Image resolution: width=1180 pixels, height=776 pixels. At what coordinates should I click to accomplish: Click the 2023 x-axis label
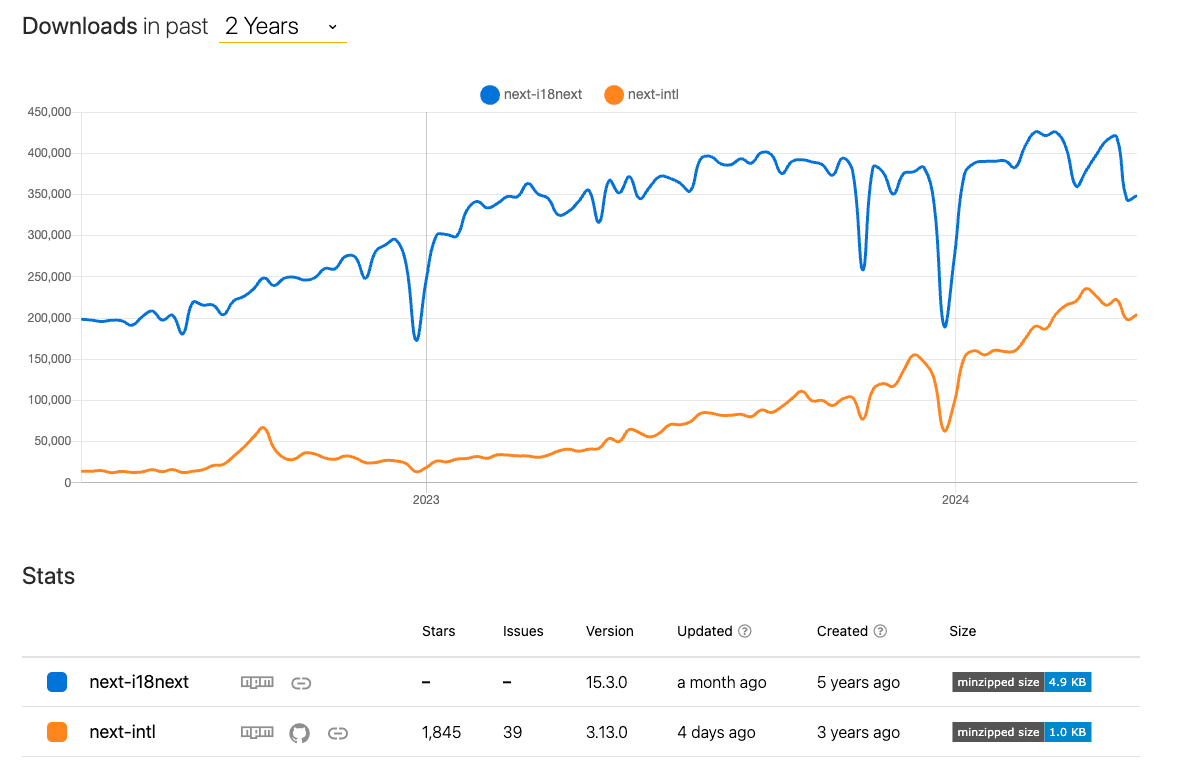426,500
